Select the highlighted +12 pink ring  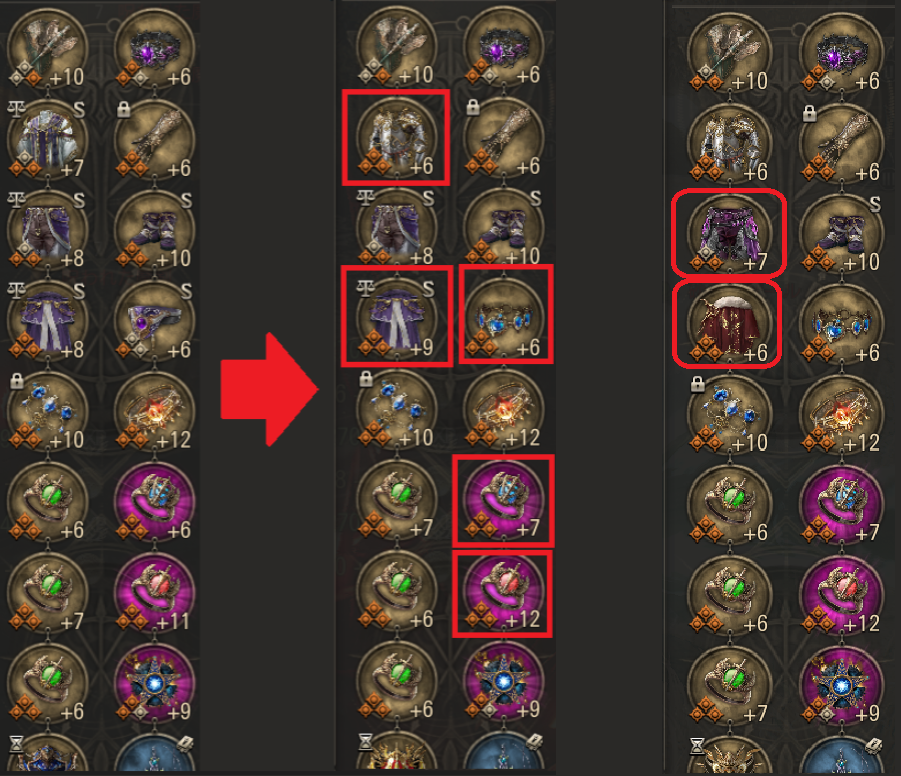pyautogui.click(x=502, y=594)
